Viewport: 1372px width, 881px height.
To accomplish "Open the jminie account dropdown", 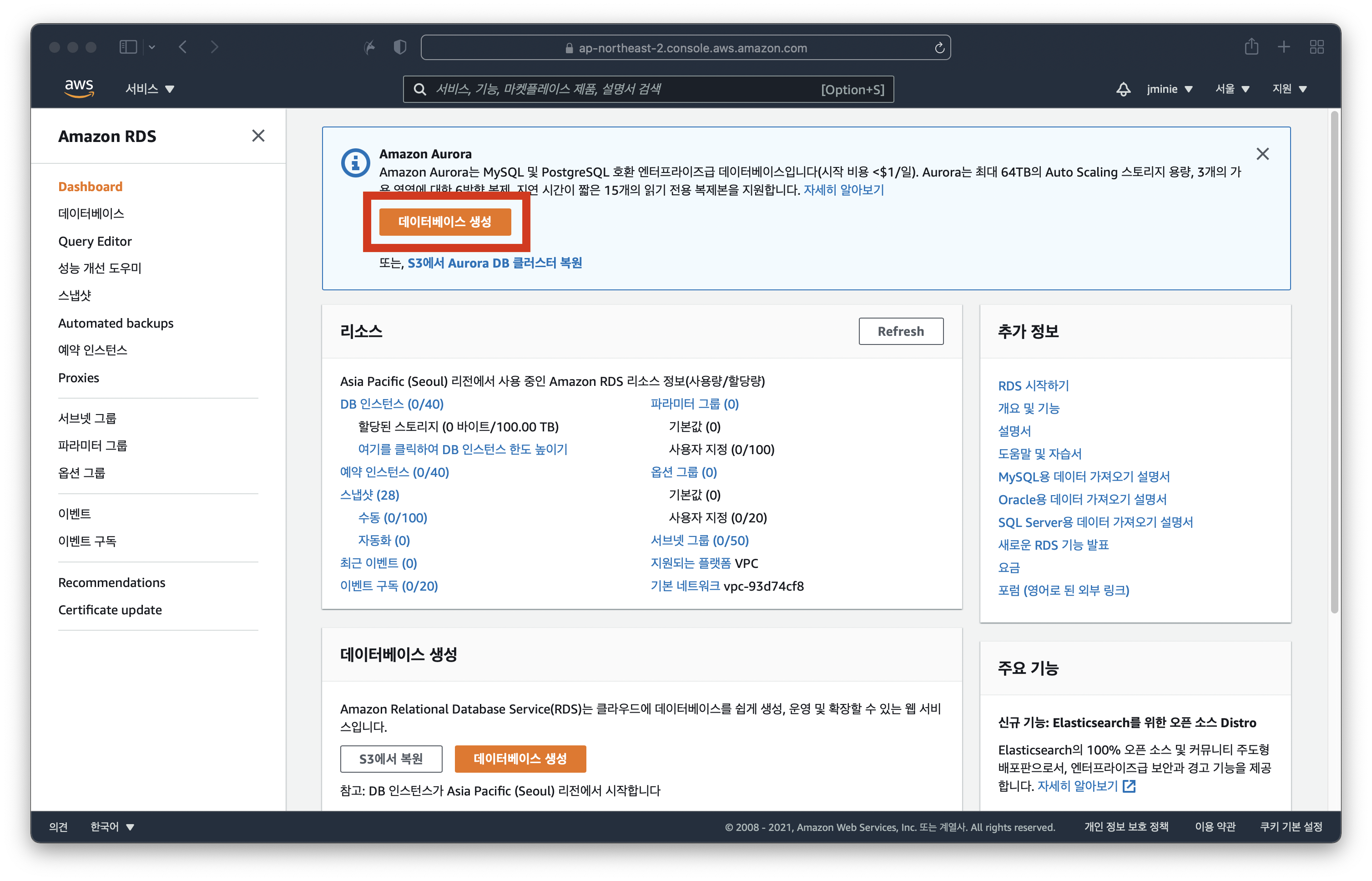I will pos(1170,89).
